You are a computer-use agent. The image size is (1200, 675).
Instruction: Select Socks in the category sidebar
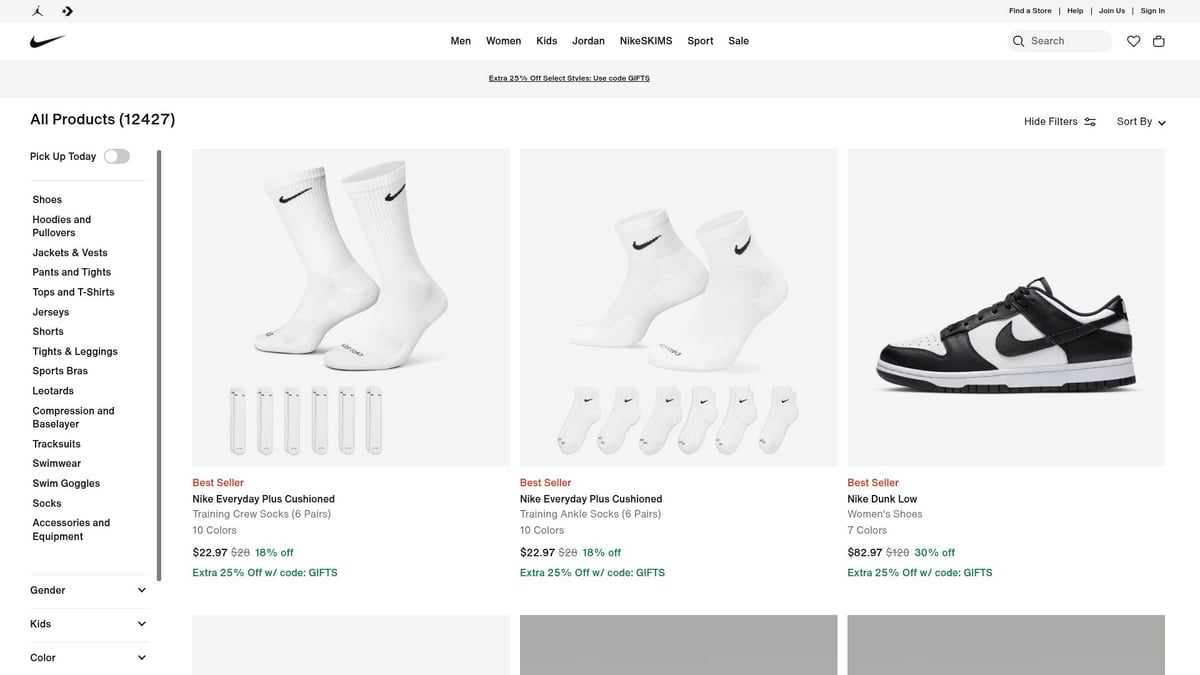[46, 503]
